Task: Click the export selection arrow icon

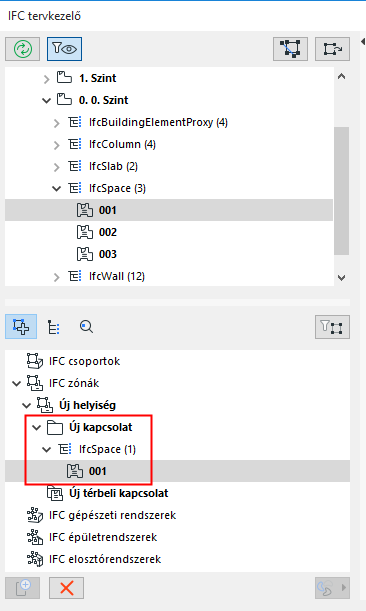Action: [332, 49]
